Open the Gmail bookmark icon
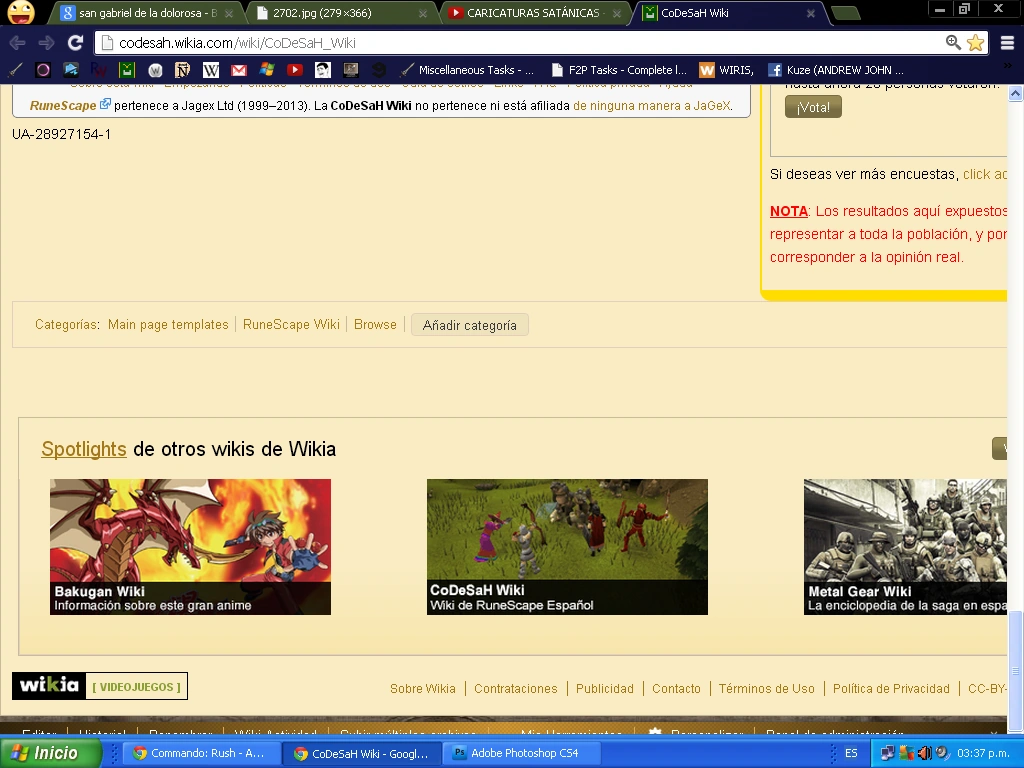 [239, 70]
